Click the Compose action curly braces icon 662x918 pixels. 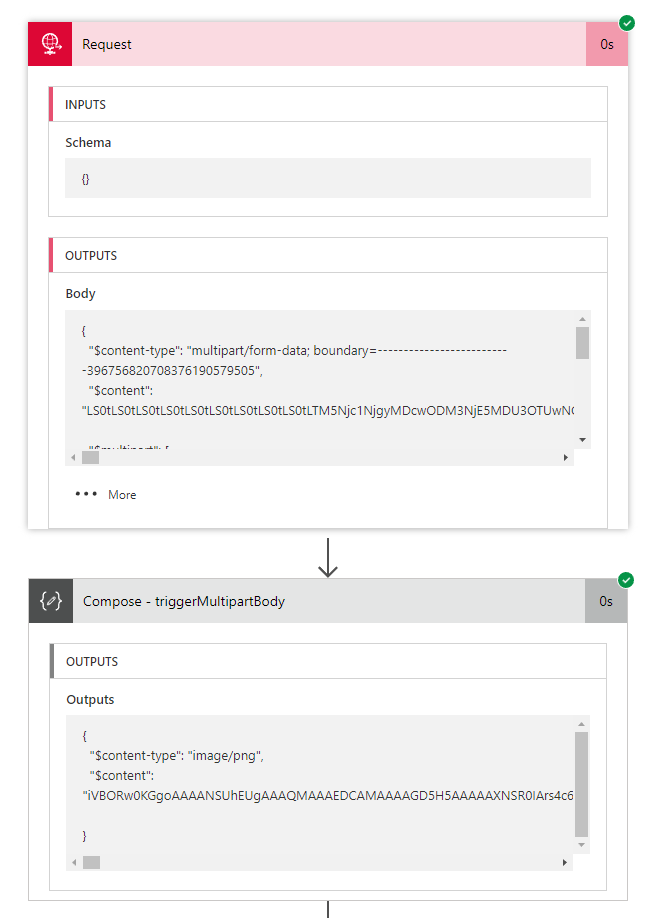50,601
